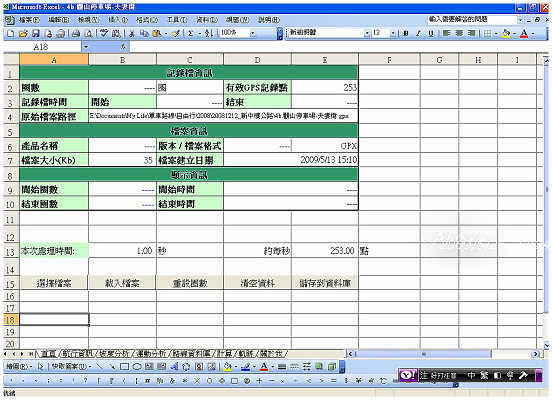
Task: Apply 3-D style from the drawing toolbar
Action: [x=332, y=367]
